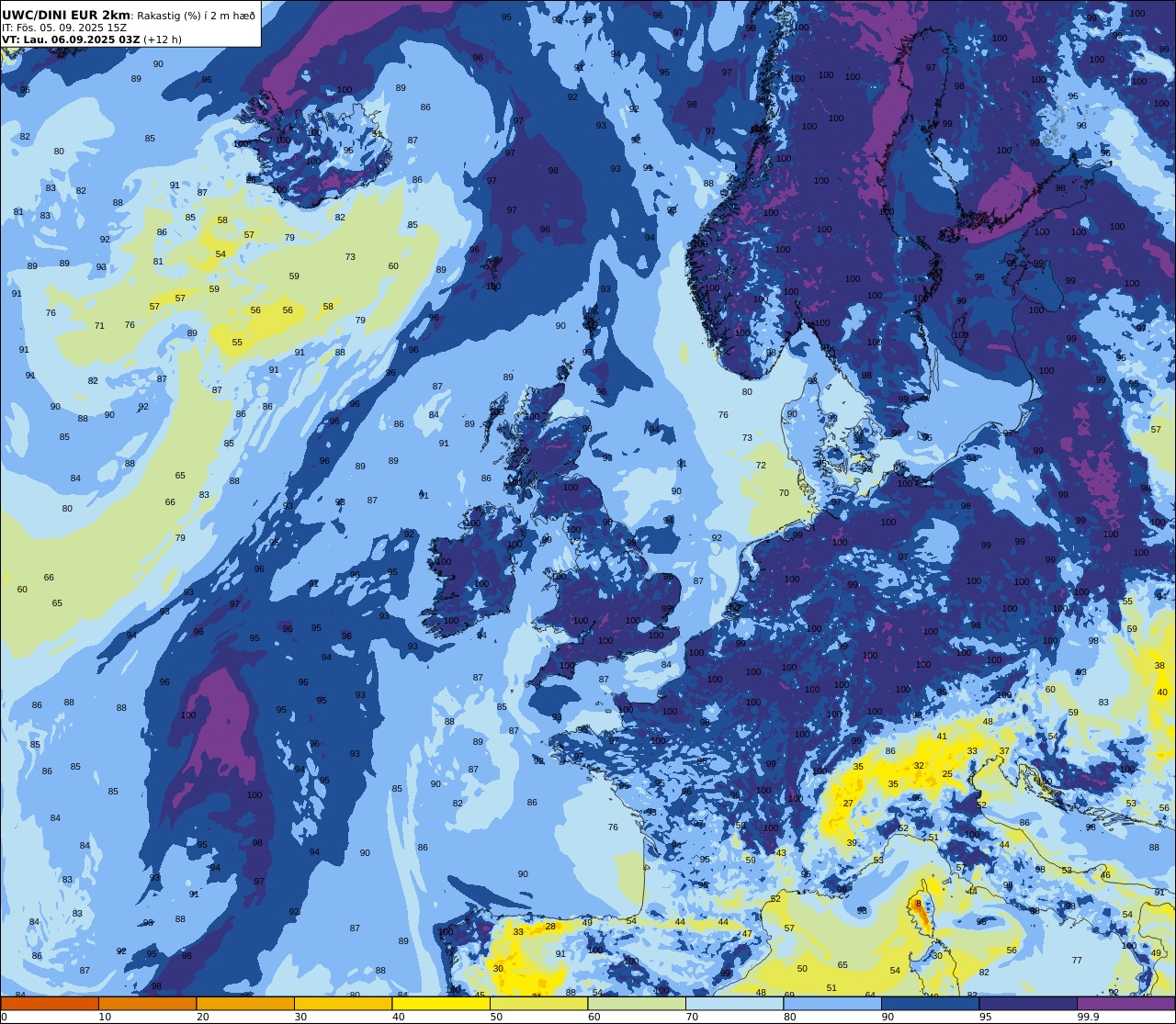Click the '30' tick label on legend bar
Image resolution: width=1176 pixels, height=1024 pixels.
[x=300, y=1017]
